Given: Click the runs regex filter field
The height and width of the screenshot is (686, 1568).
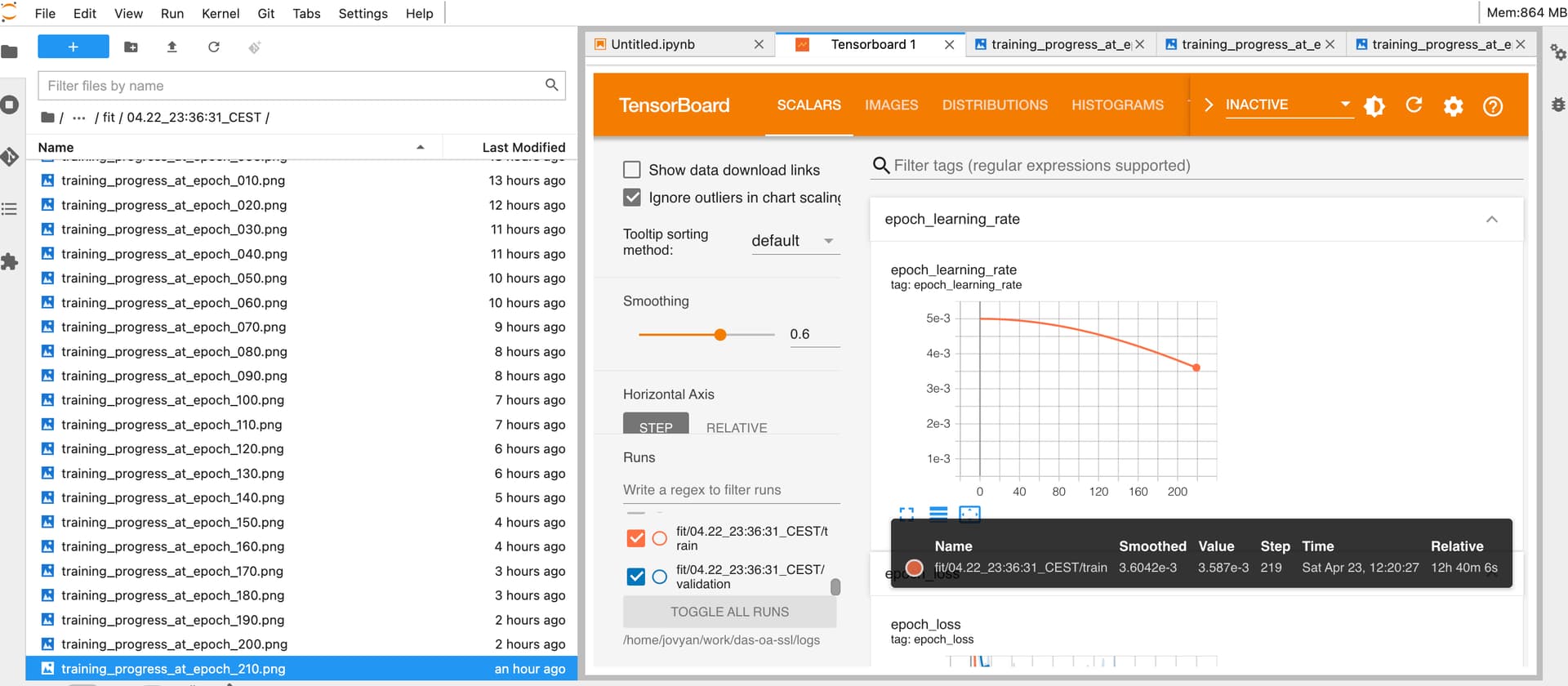Looking at the screenshot, I should pos(731,490).
